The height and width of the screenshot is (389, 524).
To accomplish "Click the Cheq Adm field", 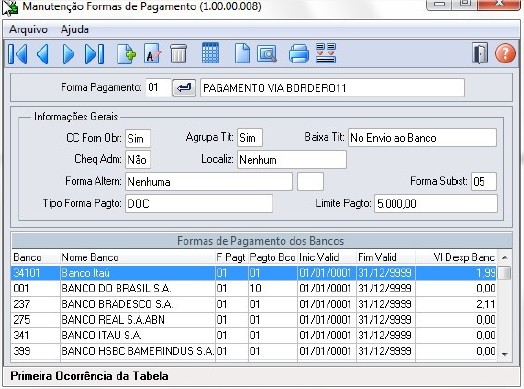I will coord(138,159).
